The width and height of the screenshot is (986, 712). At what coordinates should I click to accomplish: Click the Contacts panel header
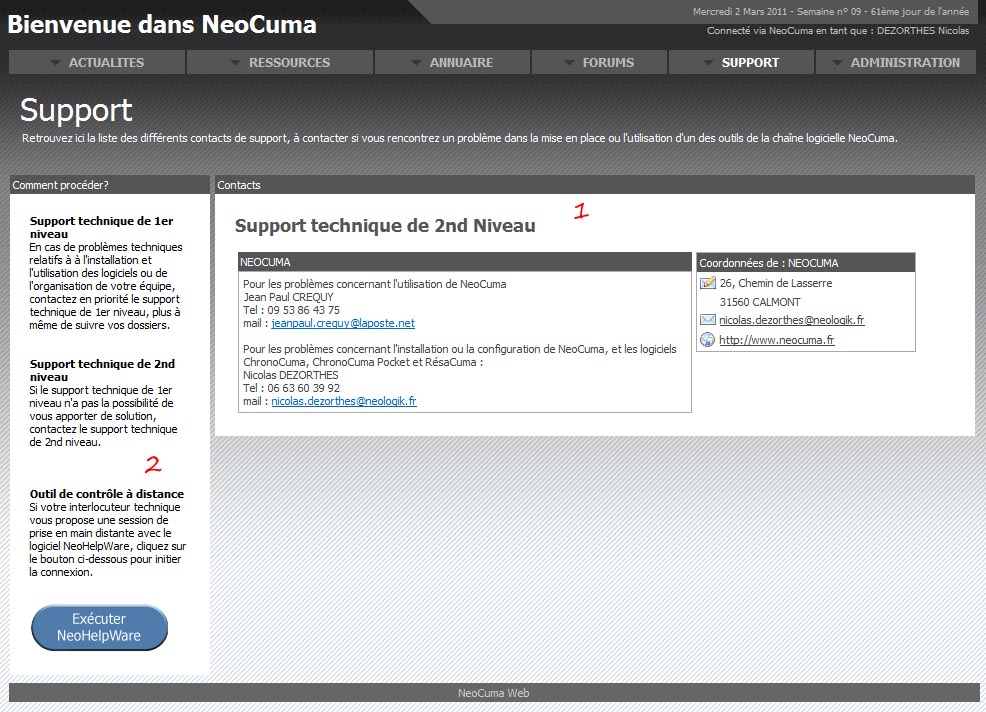pos(594,185)
